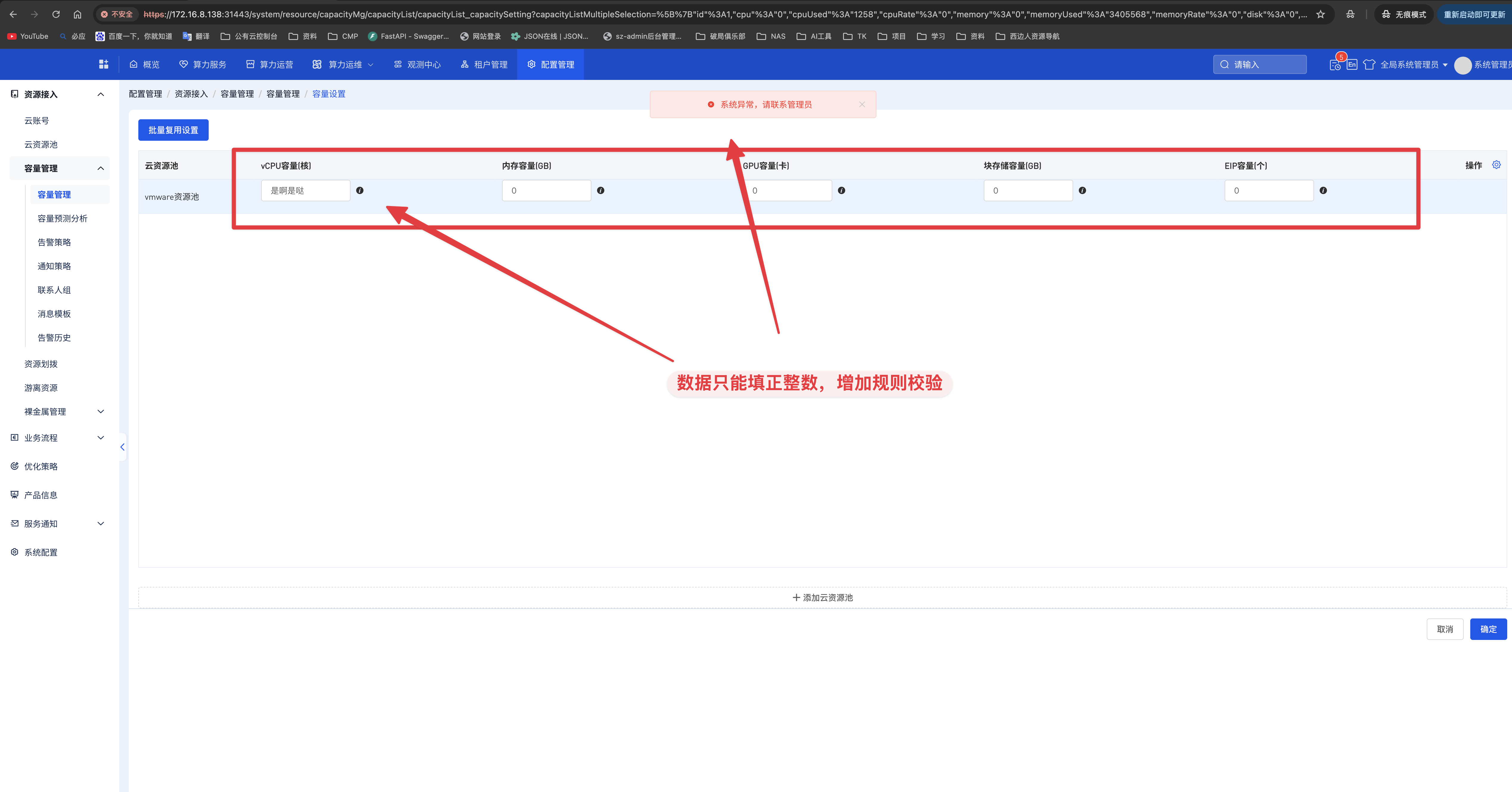
Task: Click inside the vCPU capacity input showing 是啊是哒
Action: (305, 190)
